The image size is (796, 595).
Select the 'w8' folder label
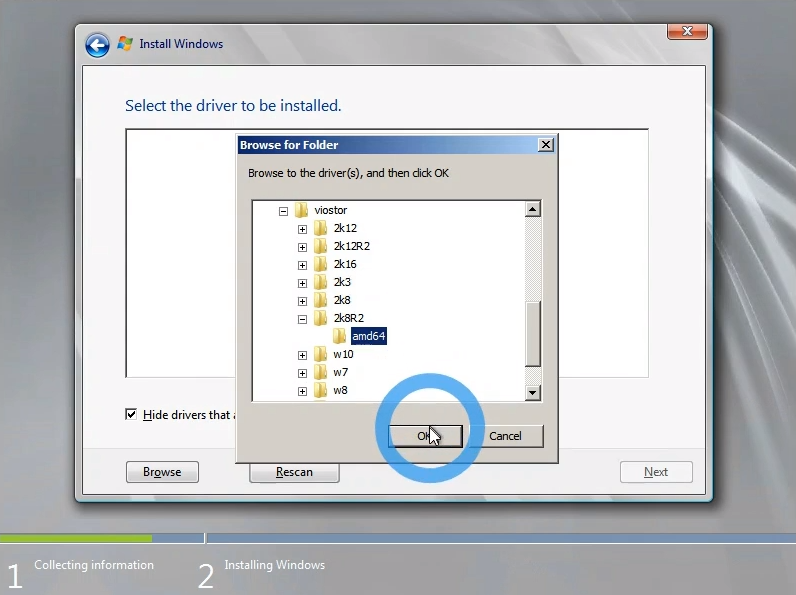(340, 390)
